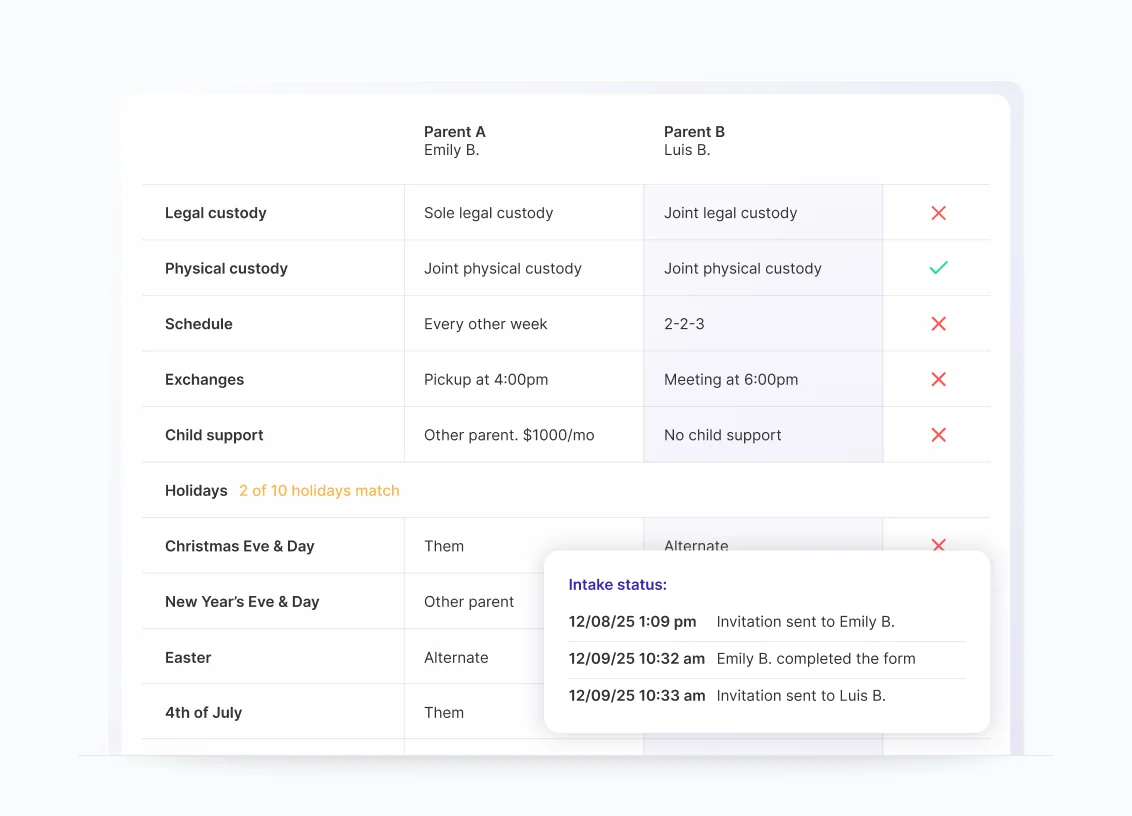Select 'Them' for 4th of July
Viewport: 1132px width, 816px height.
[x=446, y=712]
